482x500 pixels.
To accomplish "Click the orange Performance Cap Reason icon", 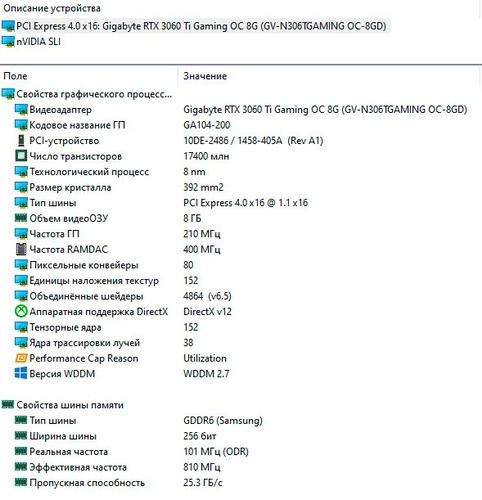I will point(21,358).
